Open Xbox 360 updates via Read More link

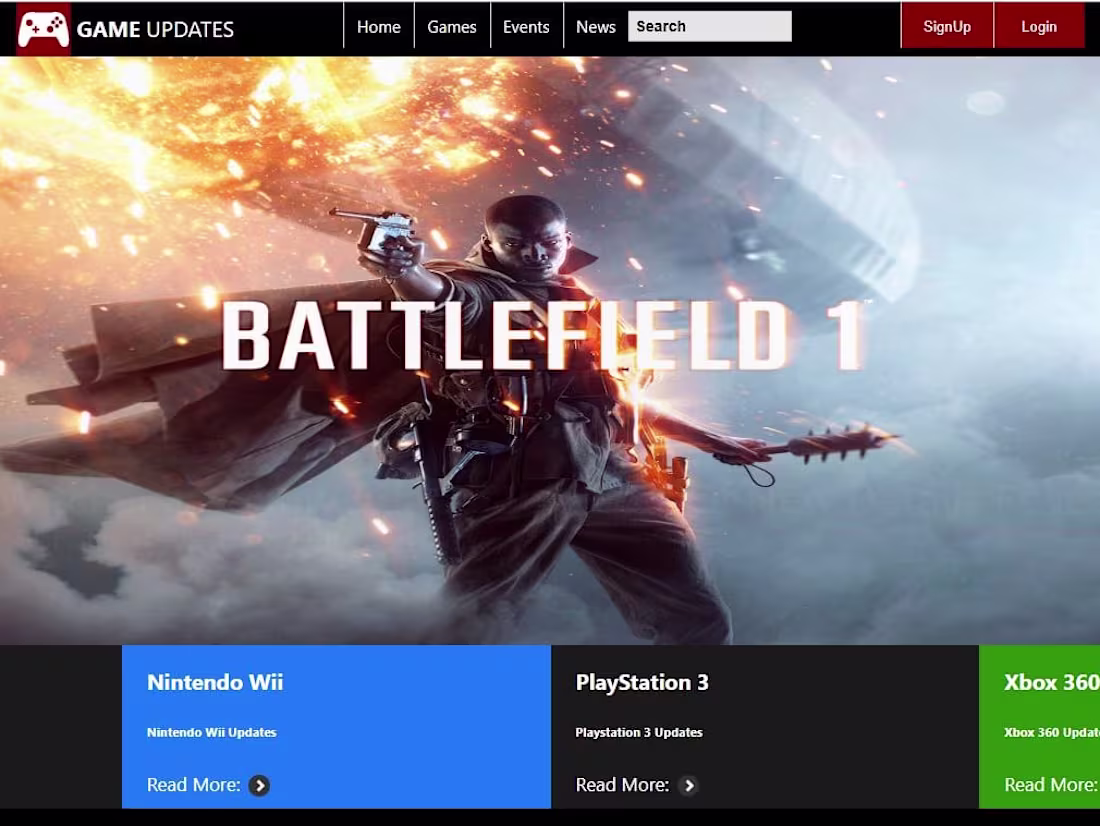(1050, 785)
